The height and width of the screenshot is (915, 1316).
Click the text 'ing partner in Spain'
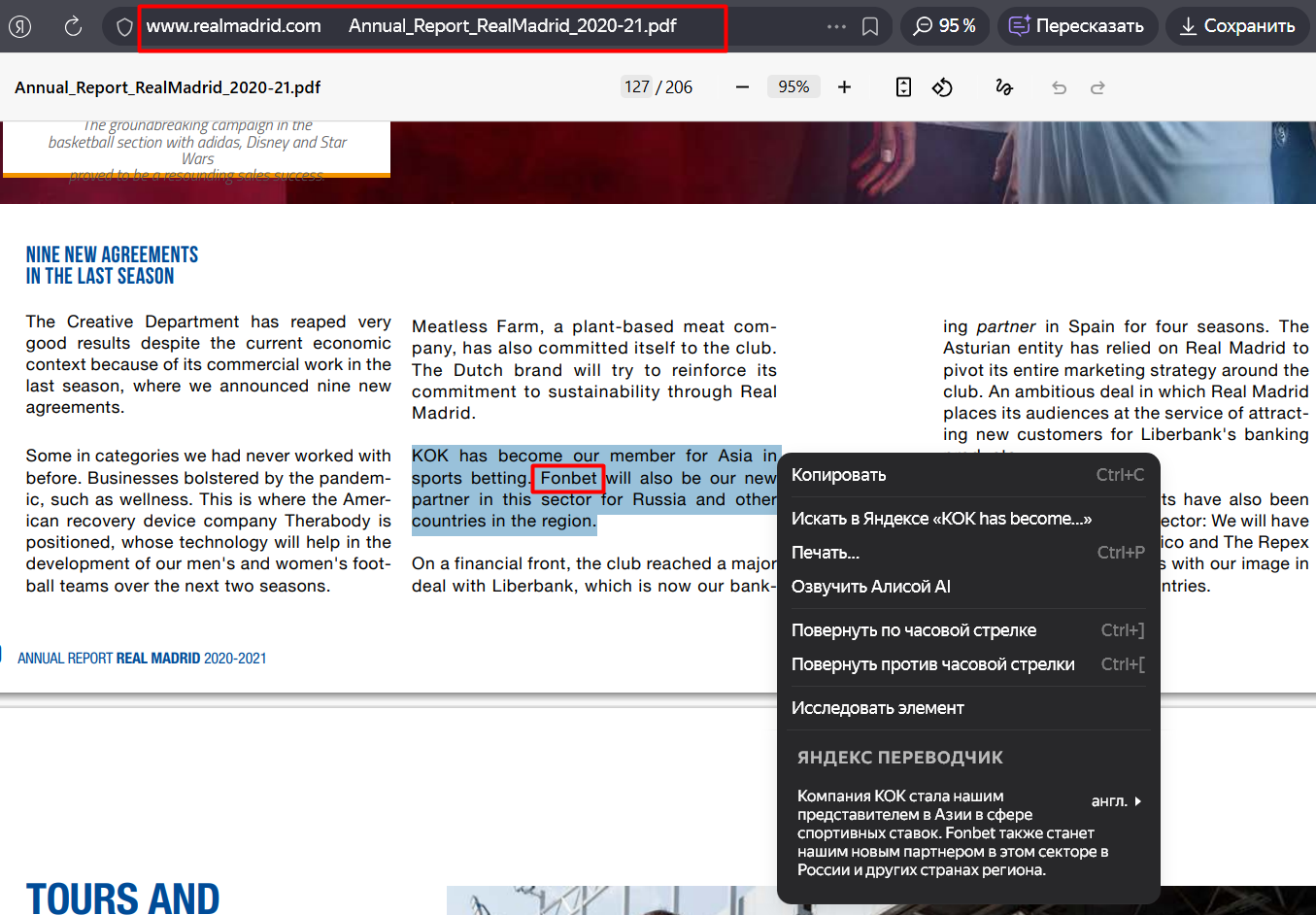(x=1034, y=326)
